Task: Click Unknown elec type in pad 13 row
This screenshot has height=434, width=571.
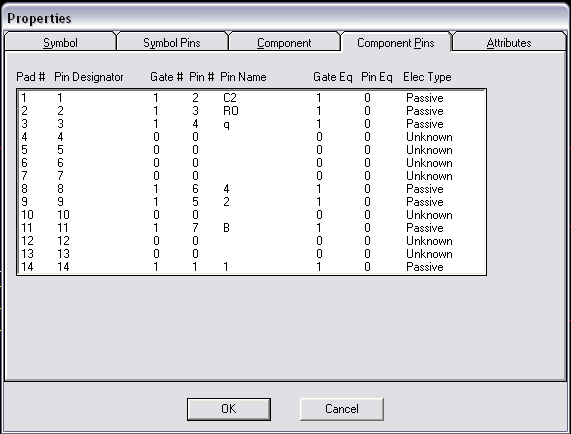Action: point(429,254)
